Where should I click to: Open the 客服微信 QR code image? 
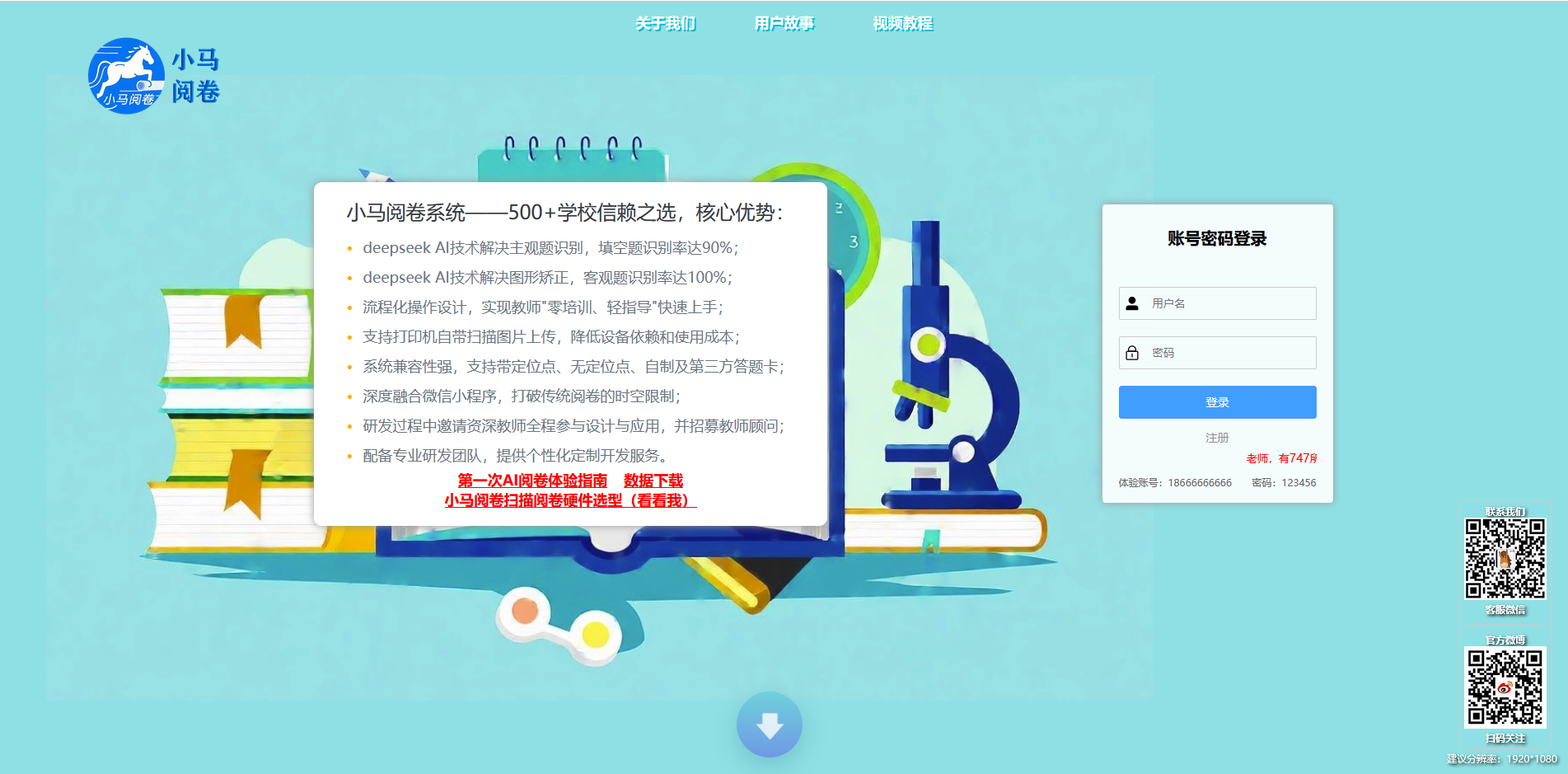tap(1505, 558)
